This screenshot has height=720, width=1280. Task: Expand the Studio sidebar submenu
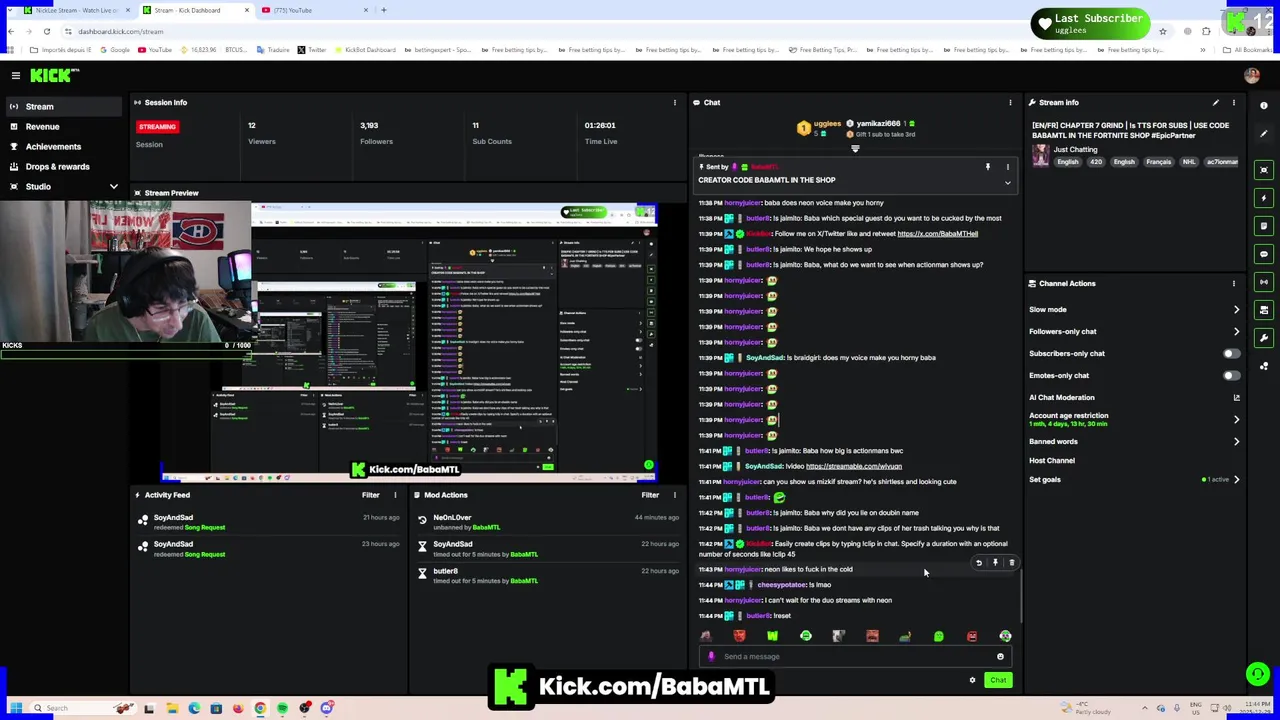113,186
